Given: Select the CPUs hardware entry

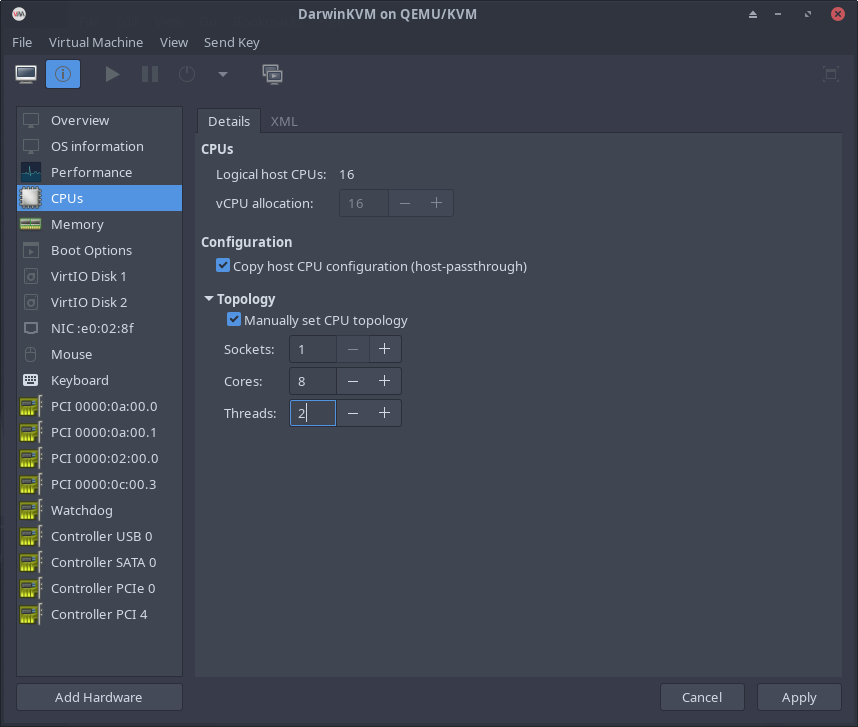Looking at the screenshot, I should (100, 198).
